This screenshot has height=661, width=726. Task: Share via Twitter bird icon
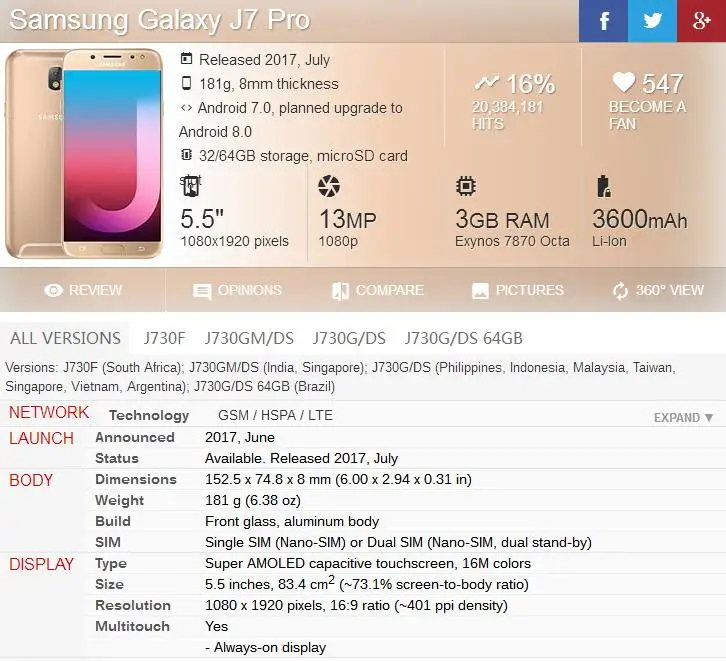coord(652,21)
